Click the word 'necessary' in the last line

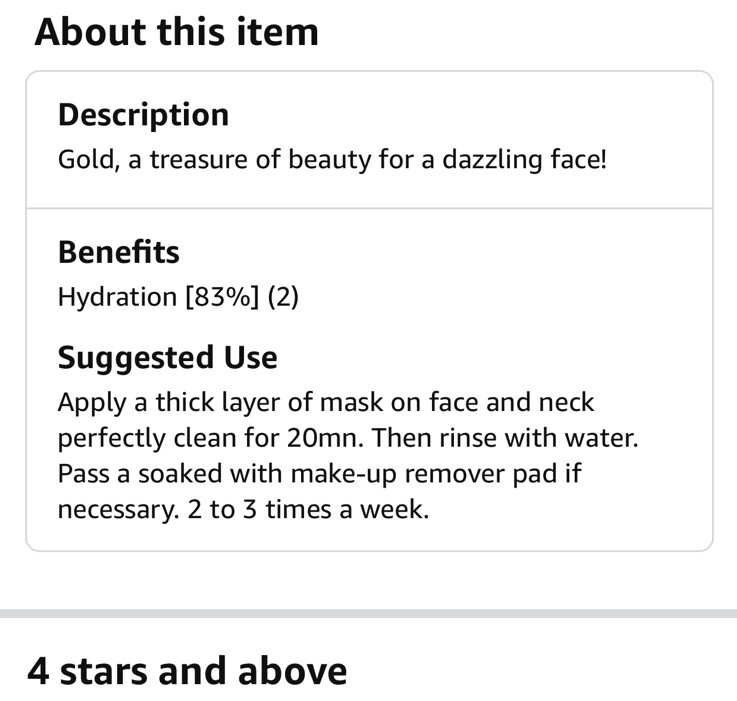click(x=118, y=511)
